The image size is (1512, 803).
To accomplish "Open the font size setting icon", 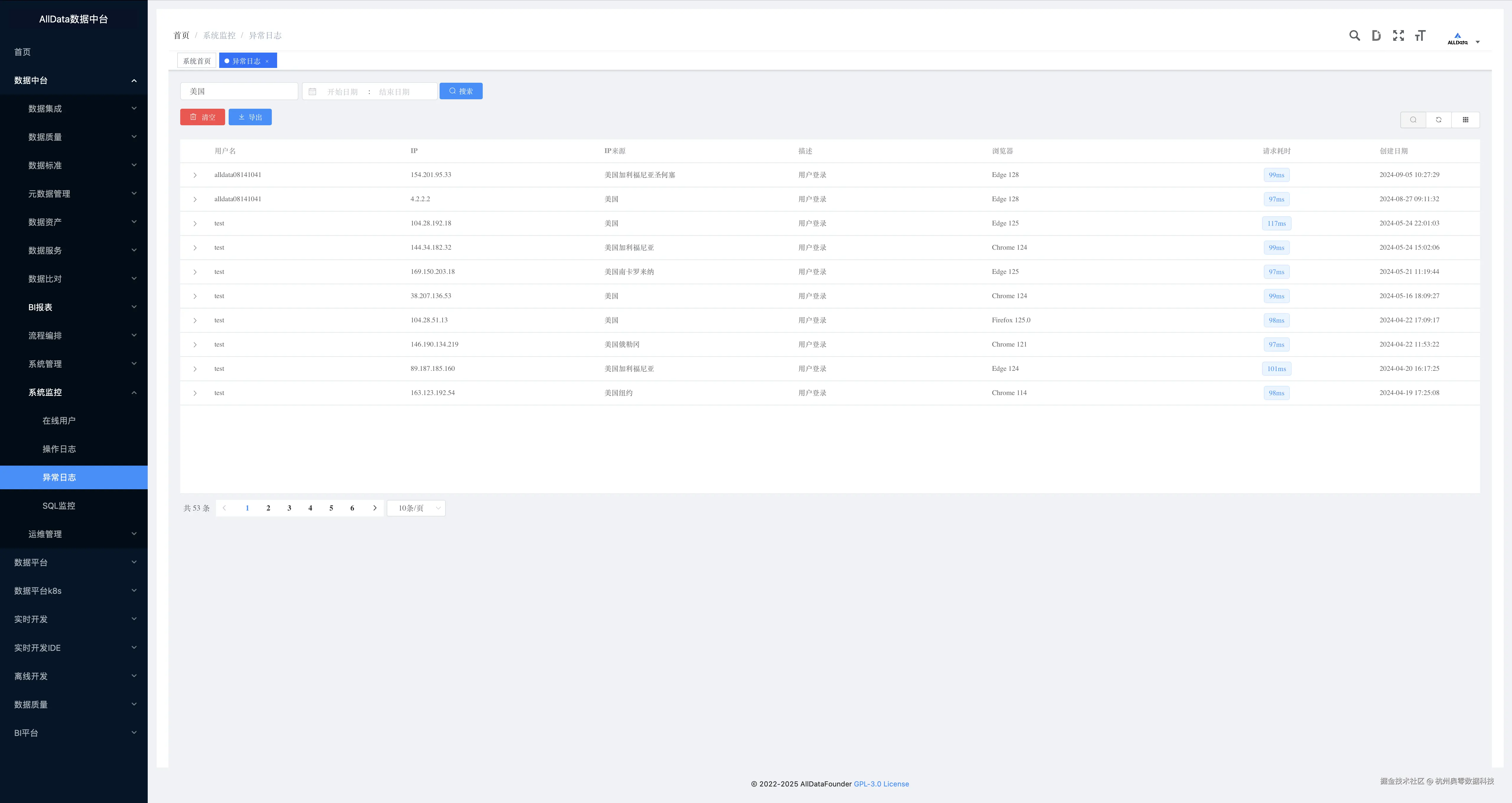I will 1420,36.
